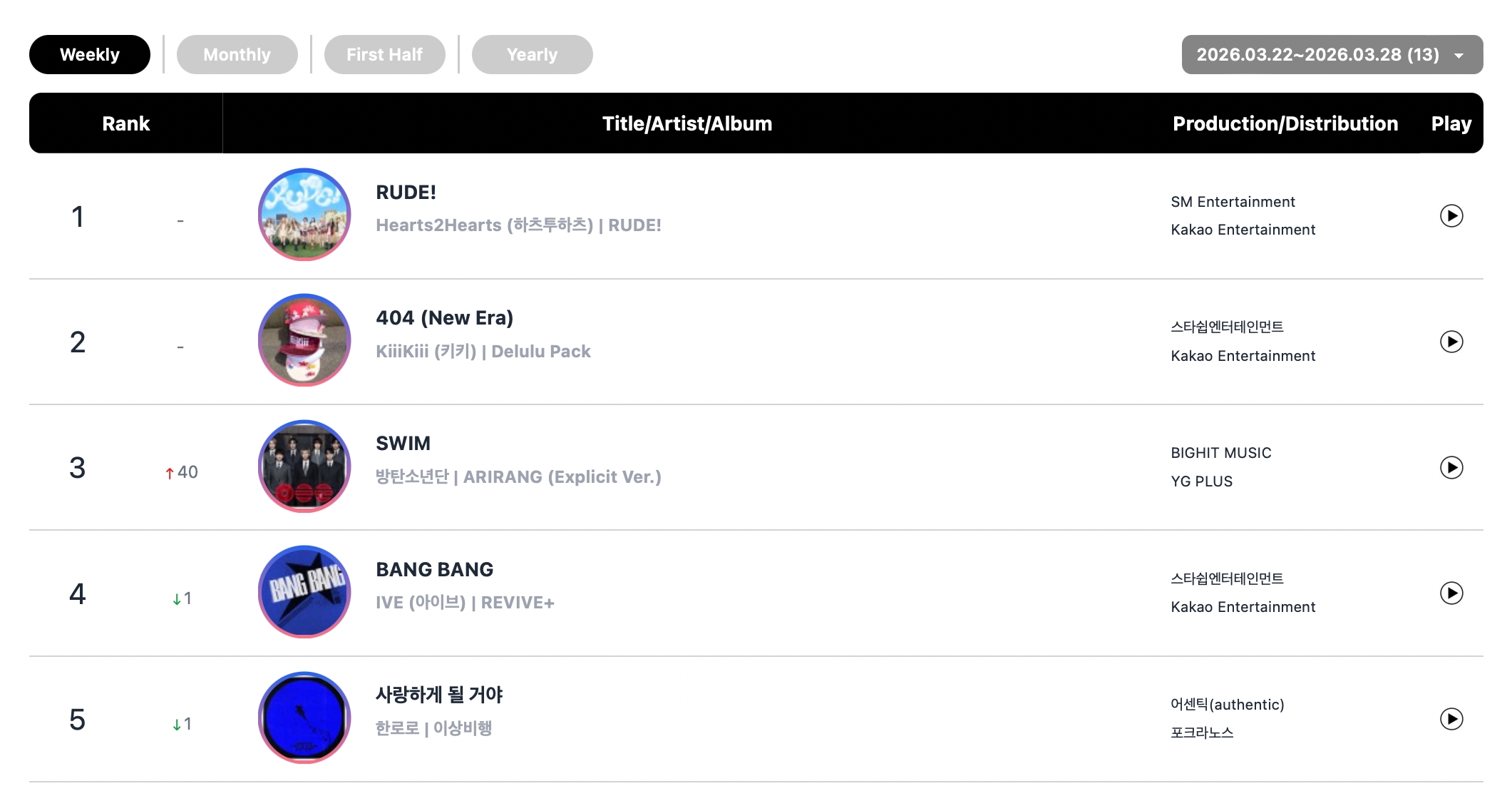Screen dimensions: 1512x791
Task: Click the BANG BANG cover art
Action: point(304,592)
